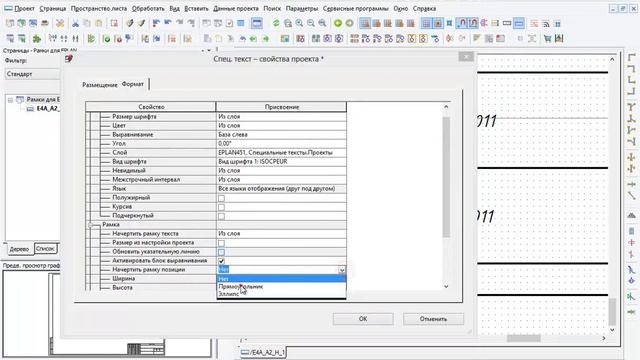Click the print icon in top toolbar

44,23
